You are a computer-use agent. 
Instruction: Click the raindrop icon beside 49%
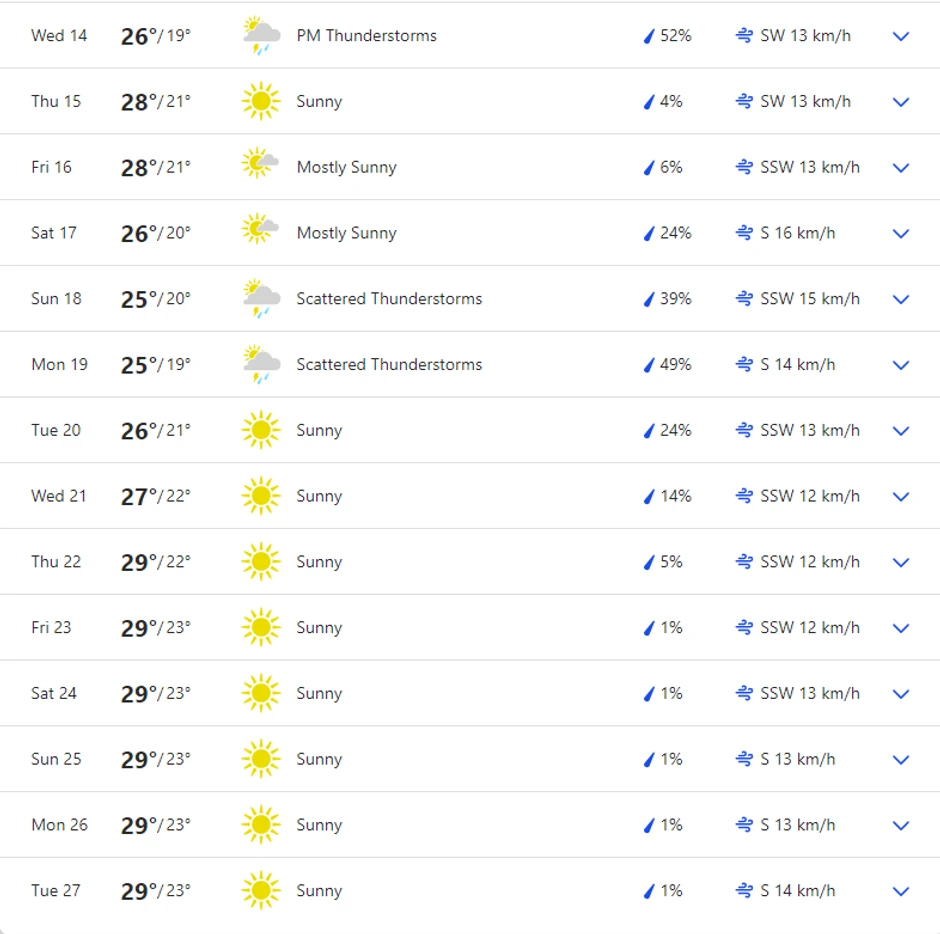point(648,365)
